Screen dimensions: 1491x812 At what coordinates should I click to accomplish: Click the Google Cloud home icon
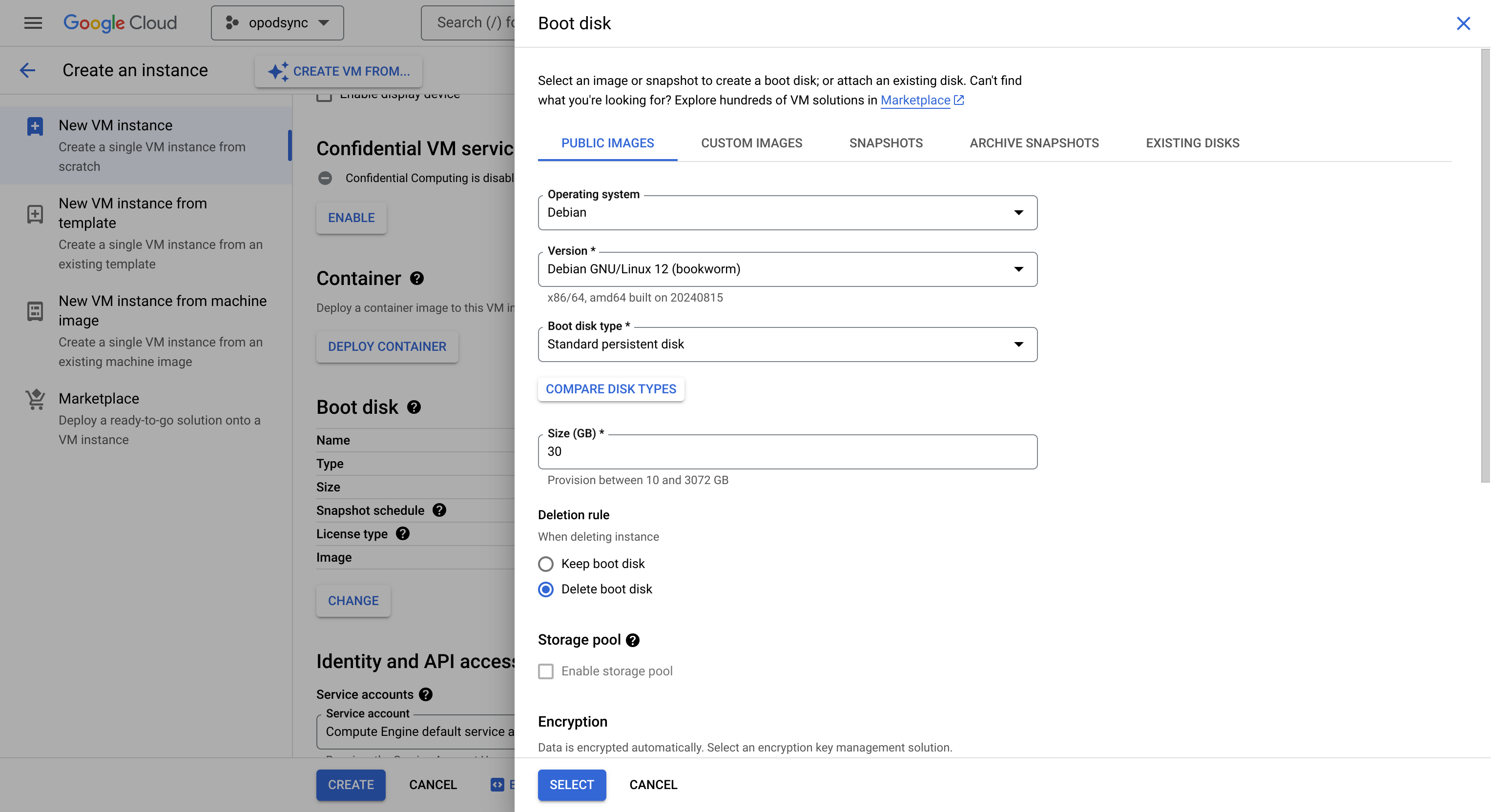point(119,22)
